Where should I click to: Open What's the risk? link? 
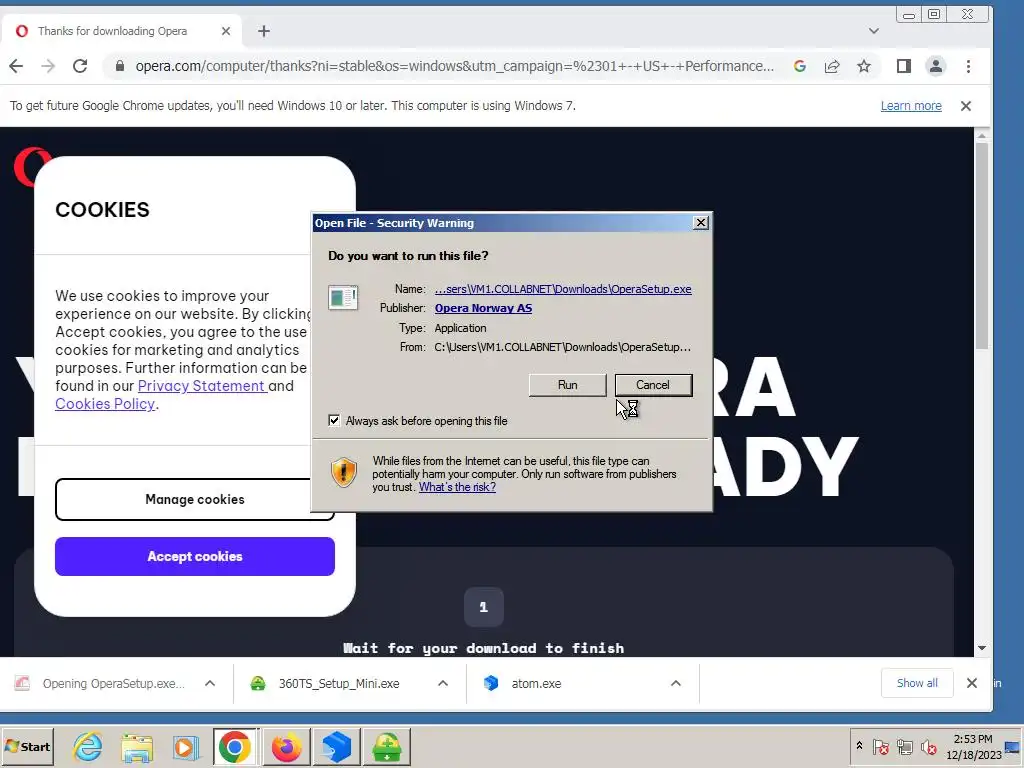point(457,487)
